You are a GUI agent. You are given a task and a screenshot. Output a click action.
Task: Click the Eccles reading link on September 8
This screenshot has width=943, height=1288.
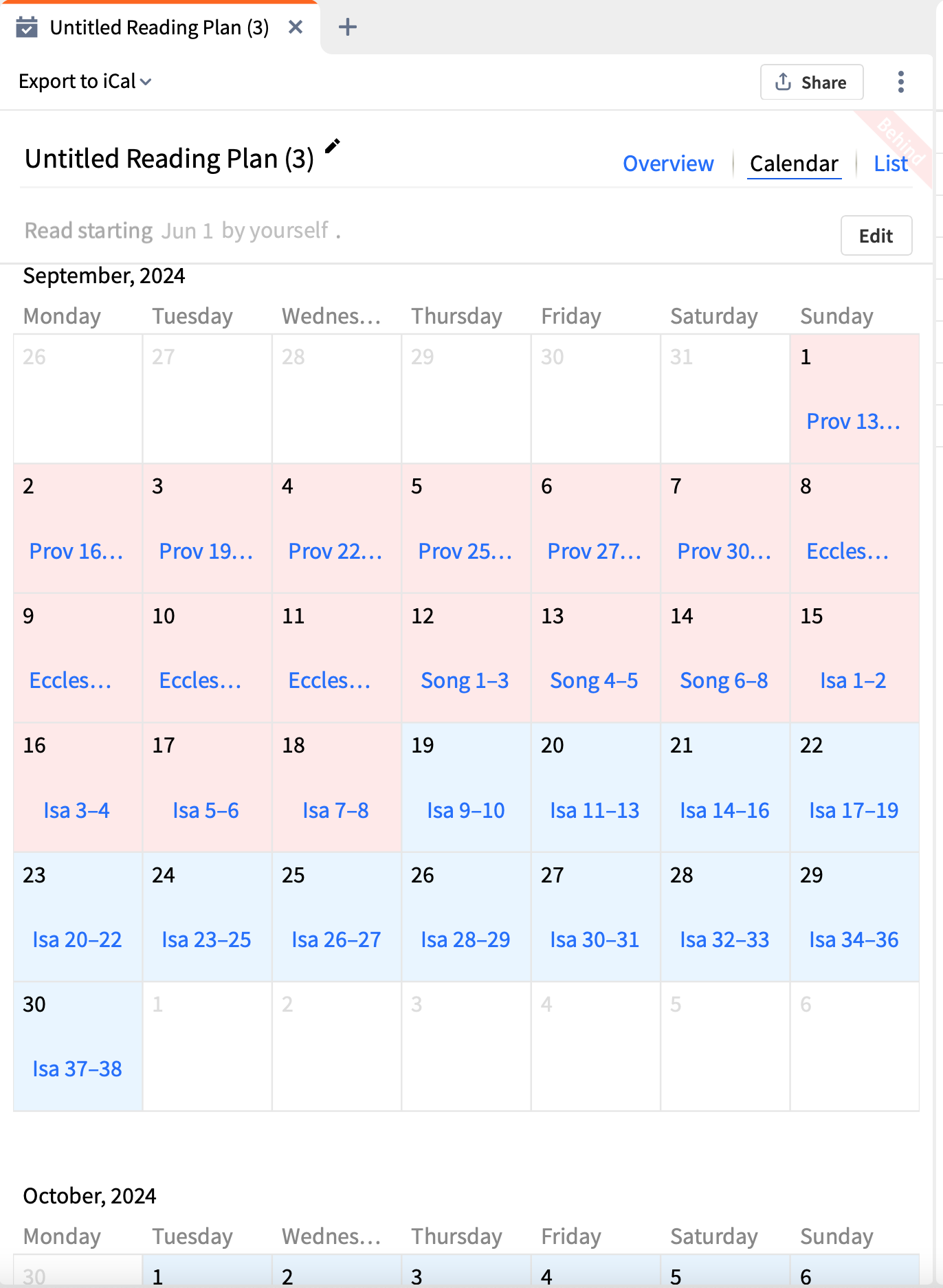(x=846, y=551)
